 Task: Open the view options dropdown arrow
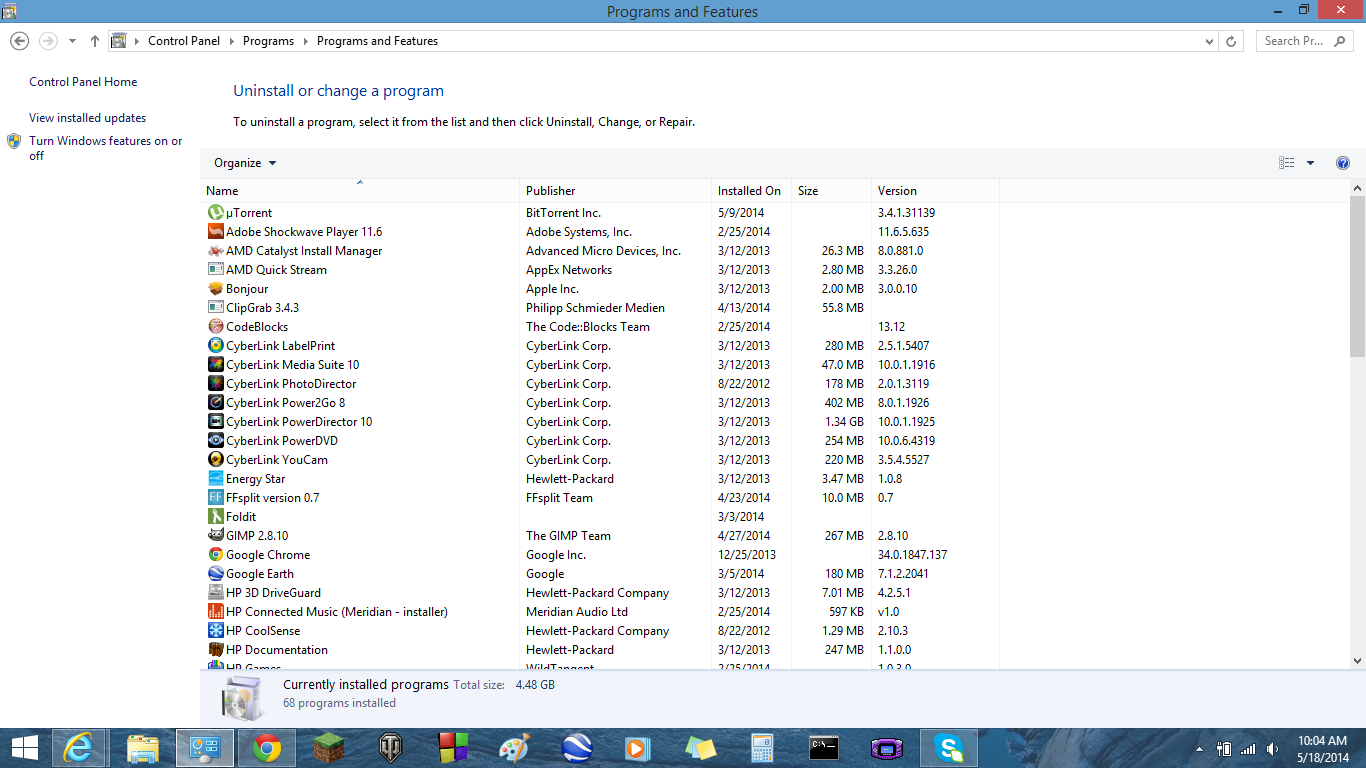tap(1310, 163)
